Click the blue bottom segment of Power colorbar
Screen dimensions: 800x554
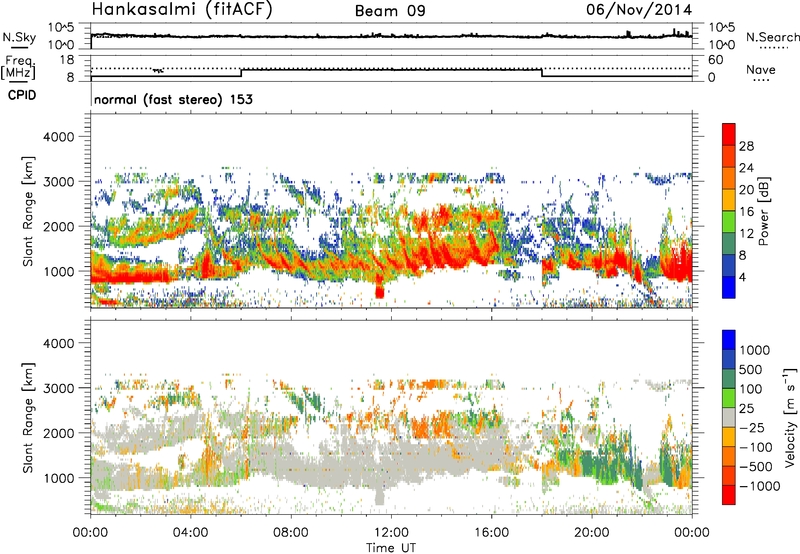[x=729, y=287]
